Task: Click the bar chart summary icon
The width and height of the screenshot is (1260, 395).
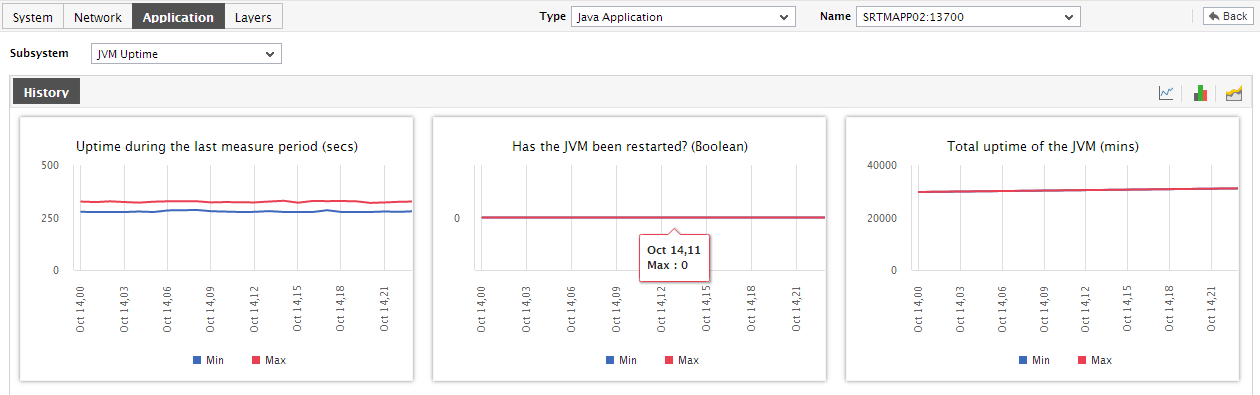Action: (1200, 93)
